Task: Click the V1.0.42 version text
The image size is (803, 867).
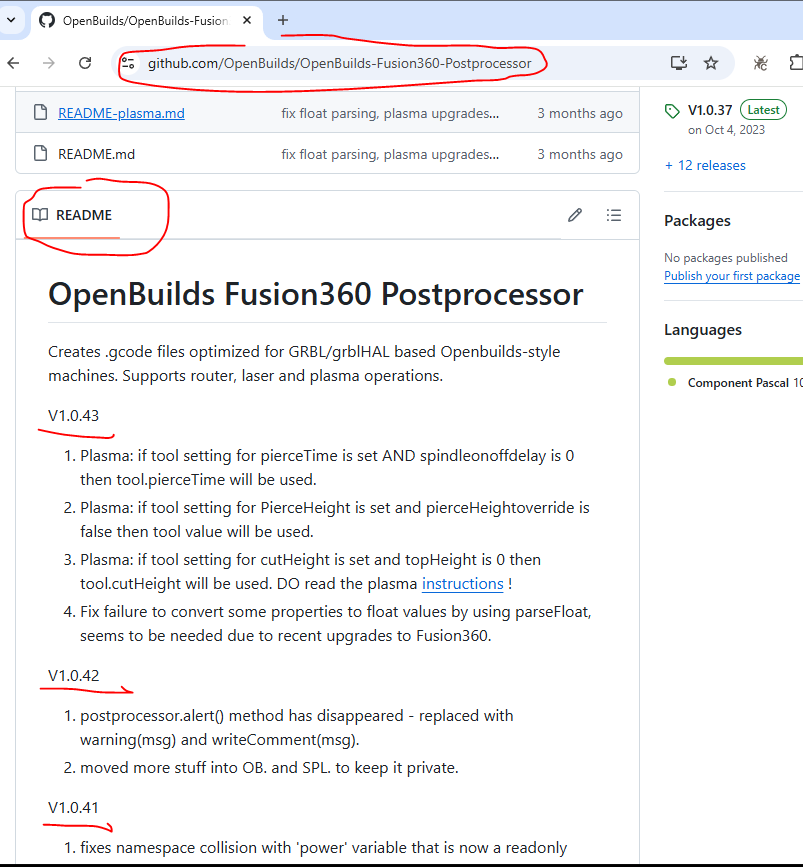Action: (x=74, y=676)
